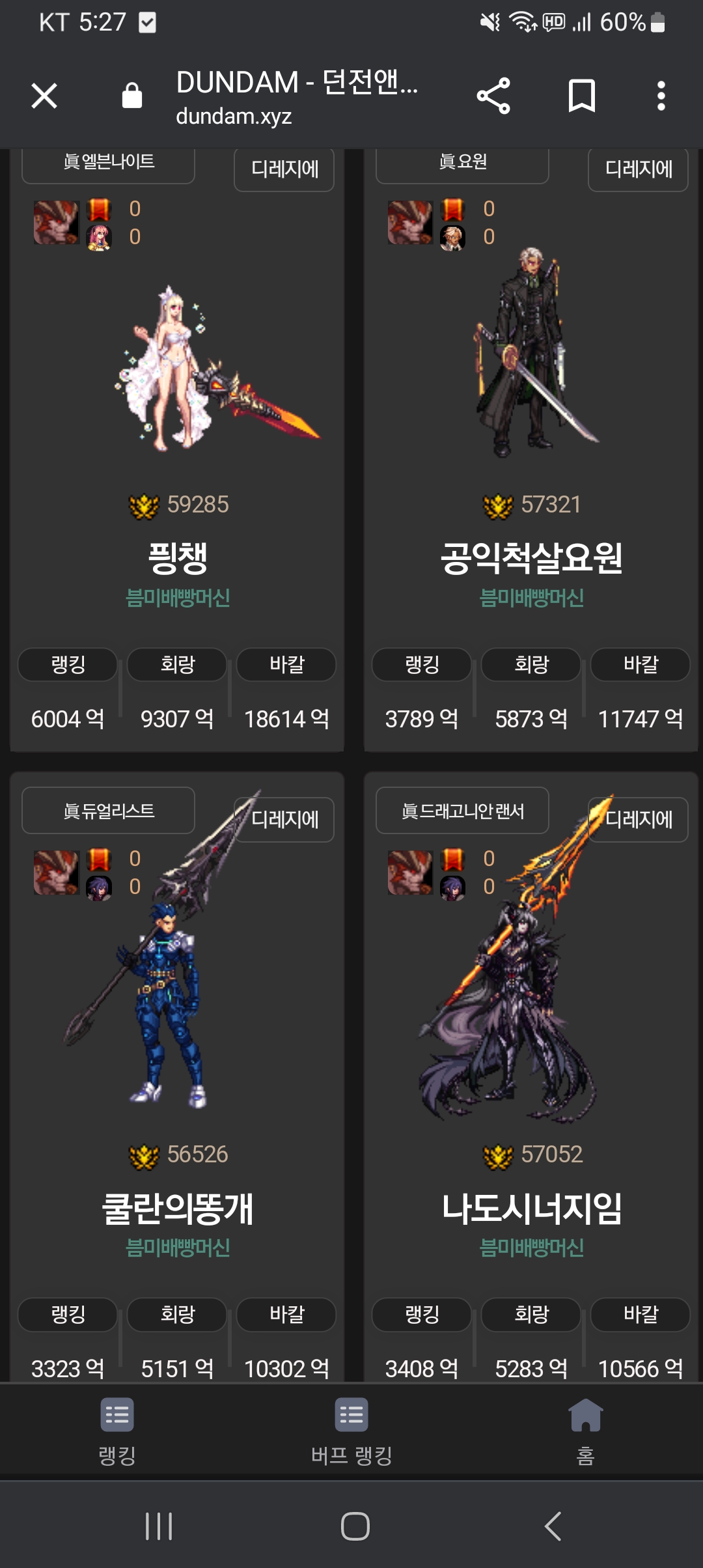The height and width of the screenshot is (1568, 703).
Task: Tap the share icon in browser bar
Action: tap(493, 96)
